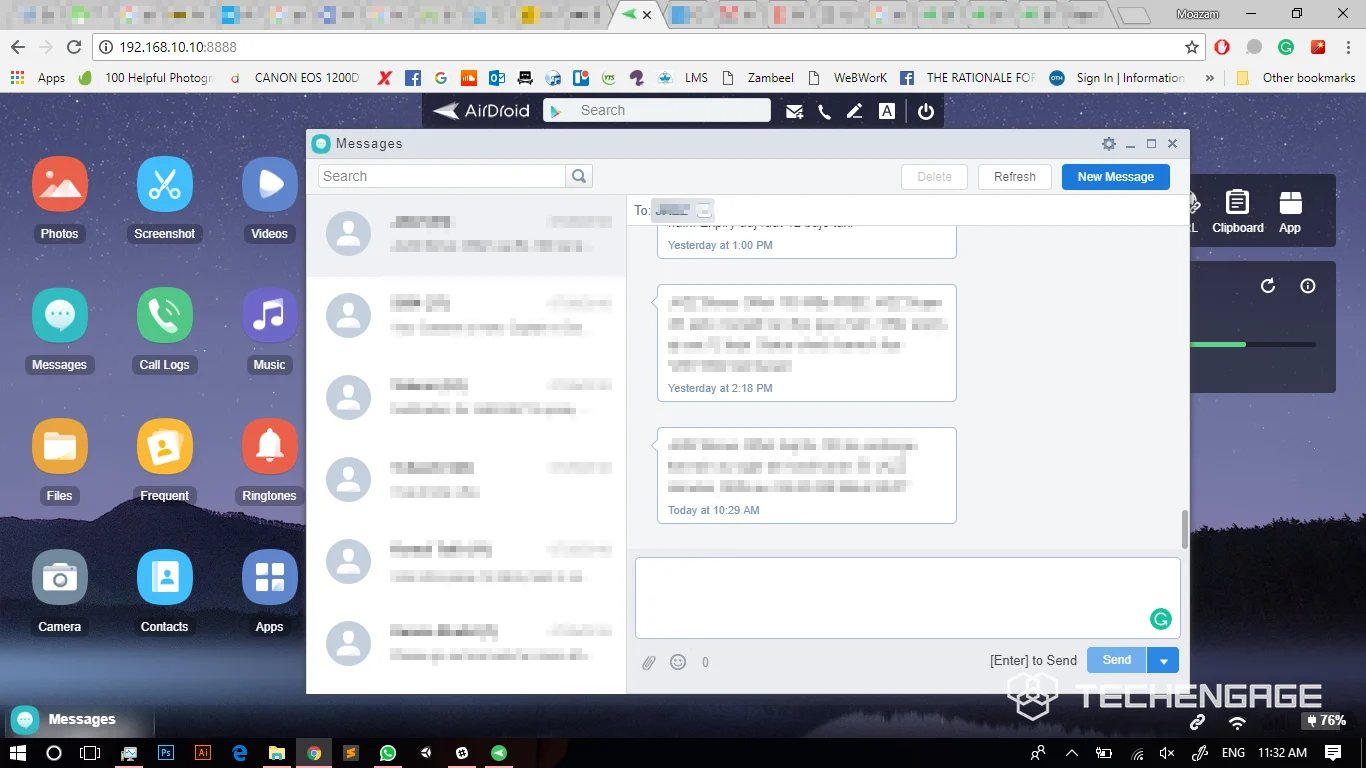Click the new message envelope icon in AirDroid bar
This screenshot has width=1366, height=768.
pyautogui.click(x=794, y=112)
